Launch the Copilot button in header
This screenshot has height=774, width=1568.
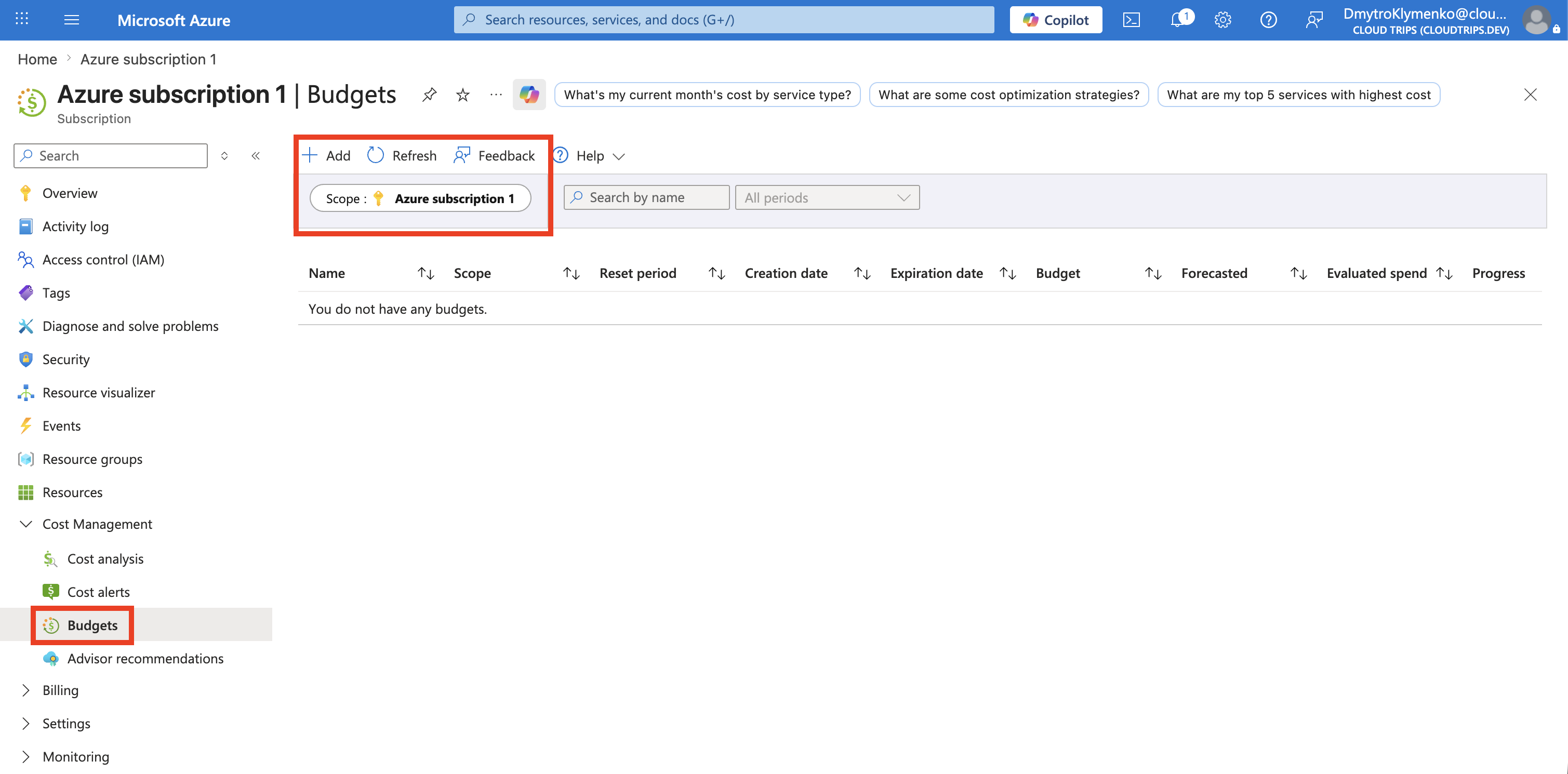click(1056, 19)
